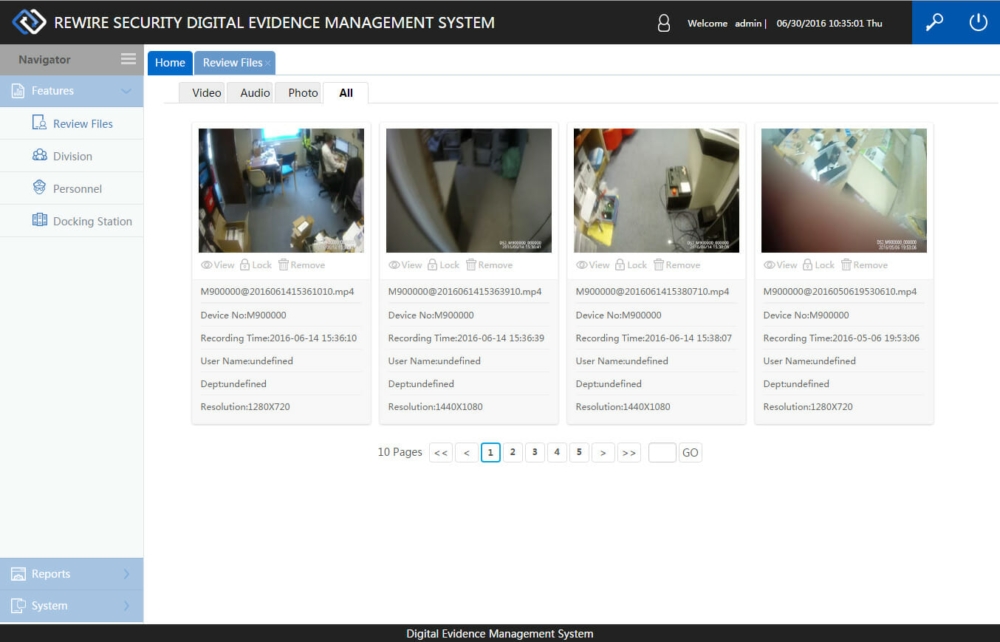Close the Review Files tab
The image size is (1000, 642).
pyautogui.click(x=268, y=63)
